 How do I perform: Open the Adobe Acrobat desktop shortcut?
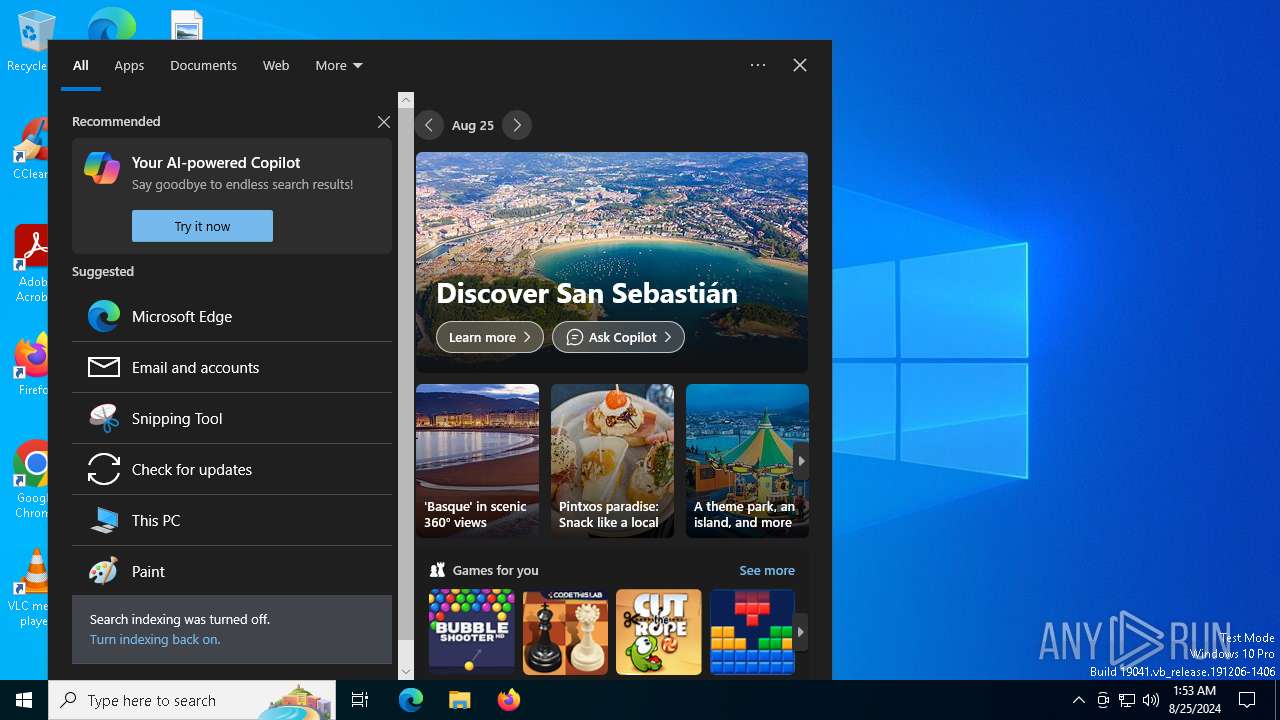(x=30, y=264)
